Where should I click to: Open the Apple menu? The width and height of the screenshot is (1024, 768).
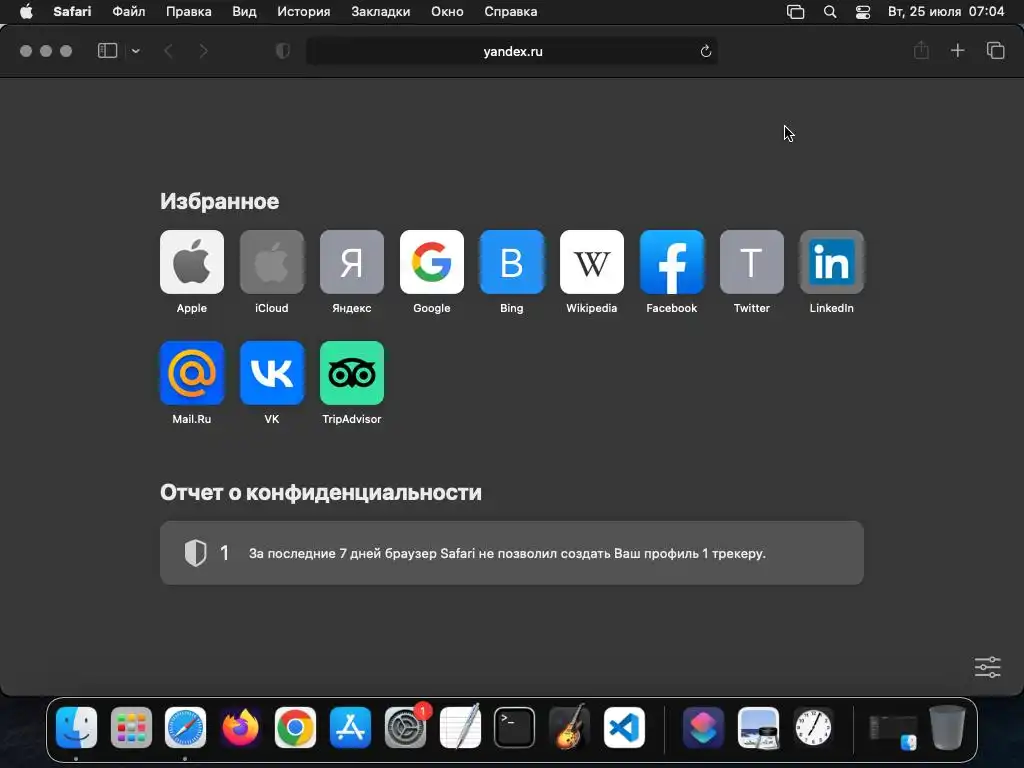pyautogui.click(x=26, y=12)
